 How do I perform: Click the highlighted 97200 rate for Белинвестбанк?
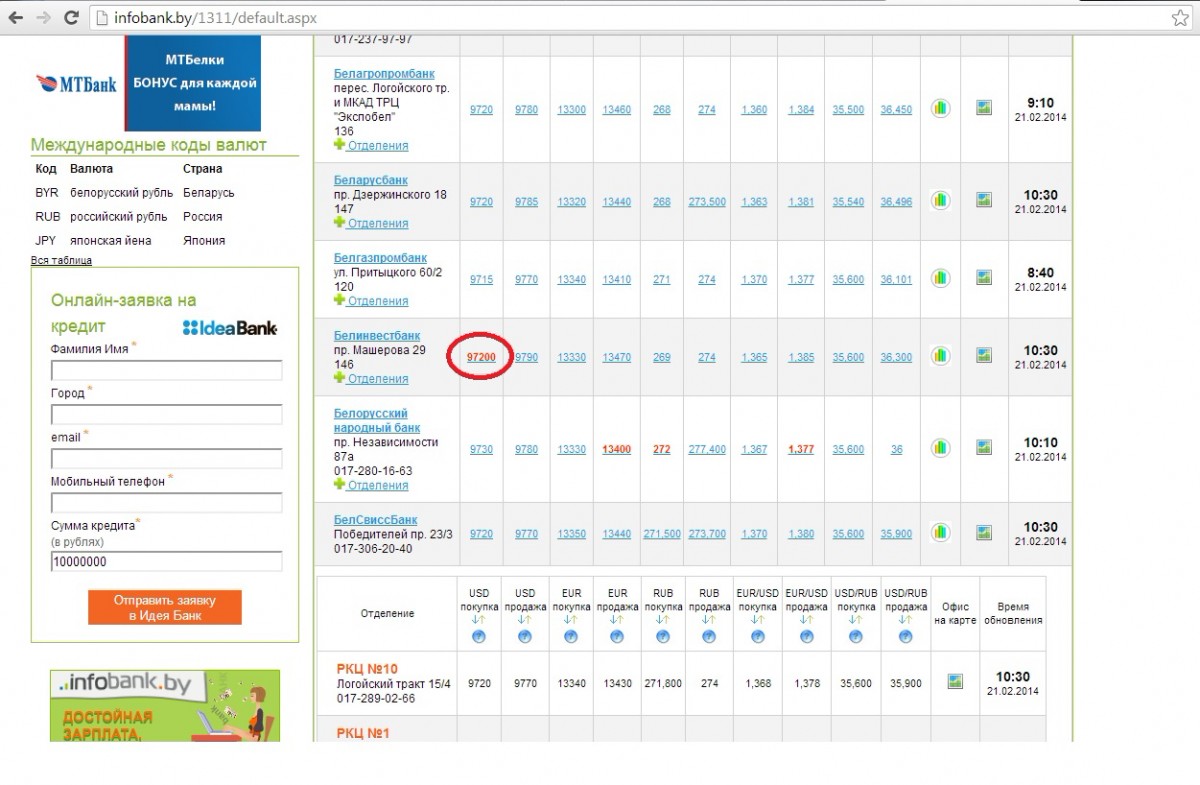(481, 357)
